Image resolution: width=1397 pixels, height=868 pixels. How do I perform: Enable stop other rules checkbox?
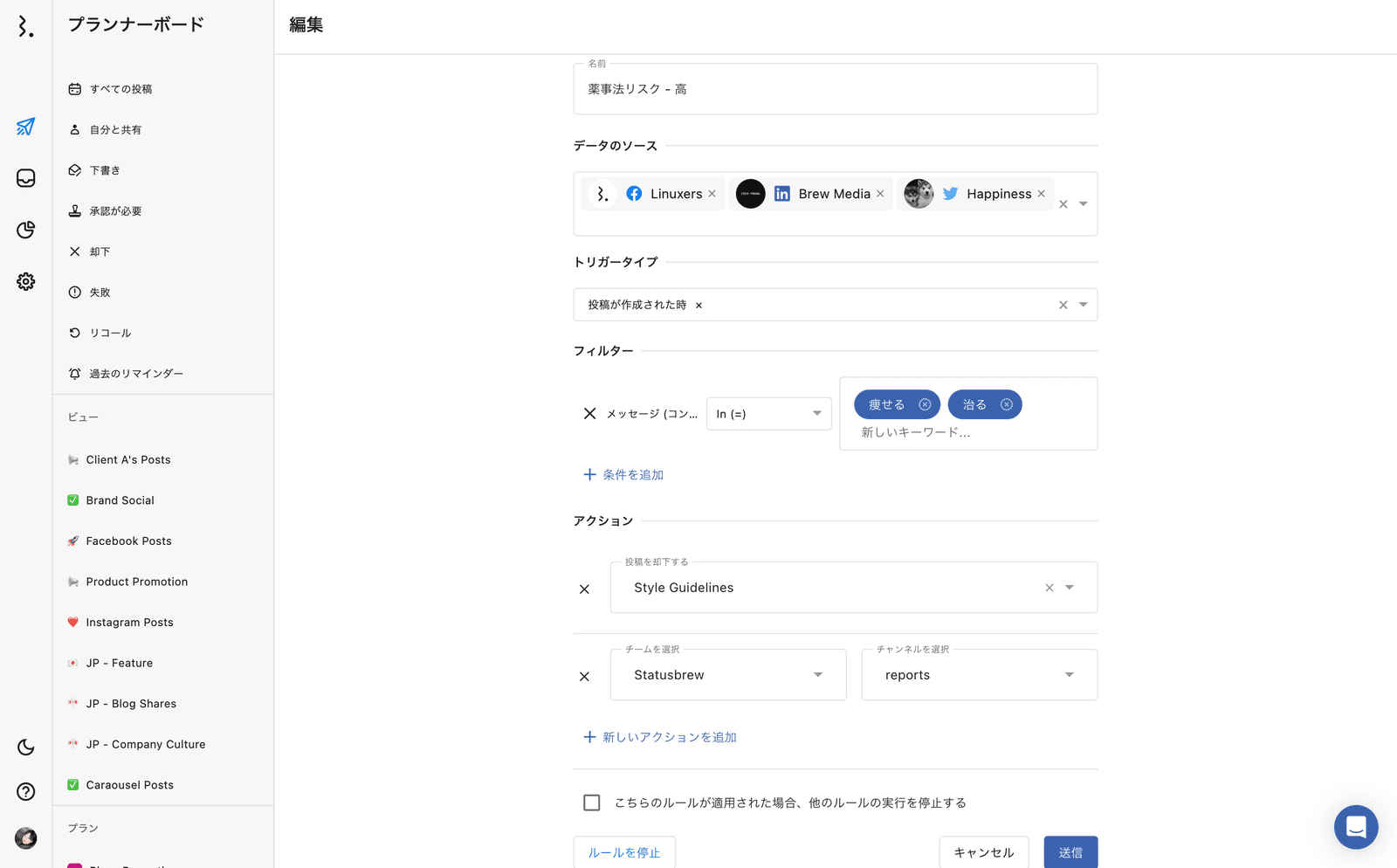tap(592, 803)
